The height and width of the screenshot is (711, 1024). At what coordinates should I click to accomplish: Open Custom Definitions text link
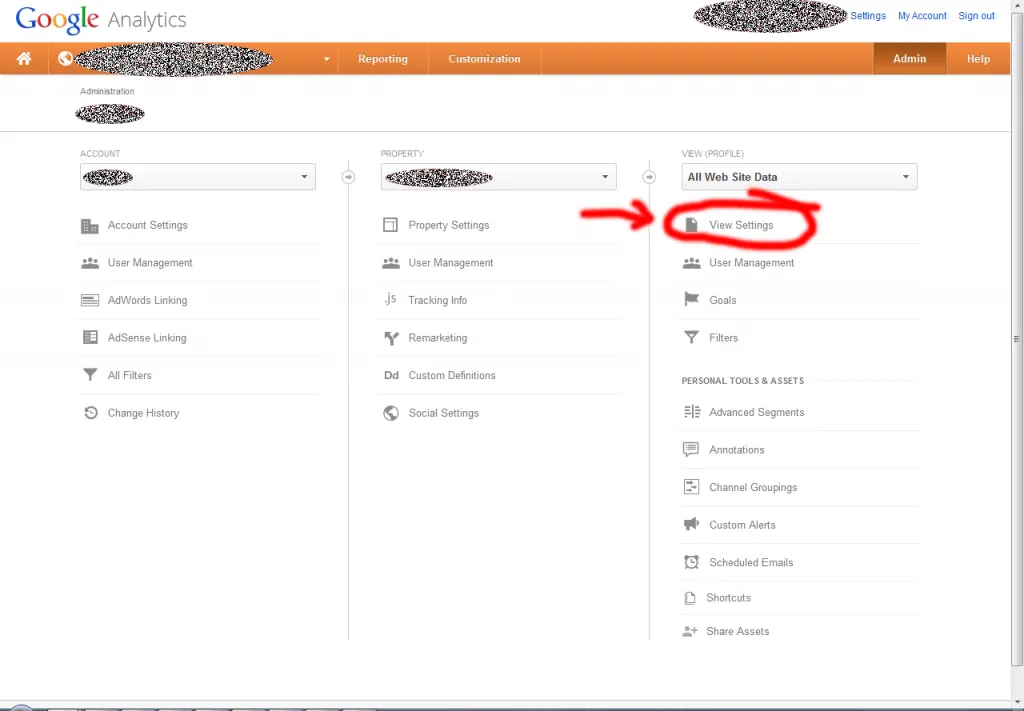(452, 375)
